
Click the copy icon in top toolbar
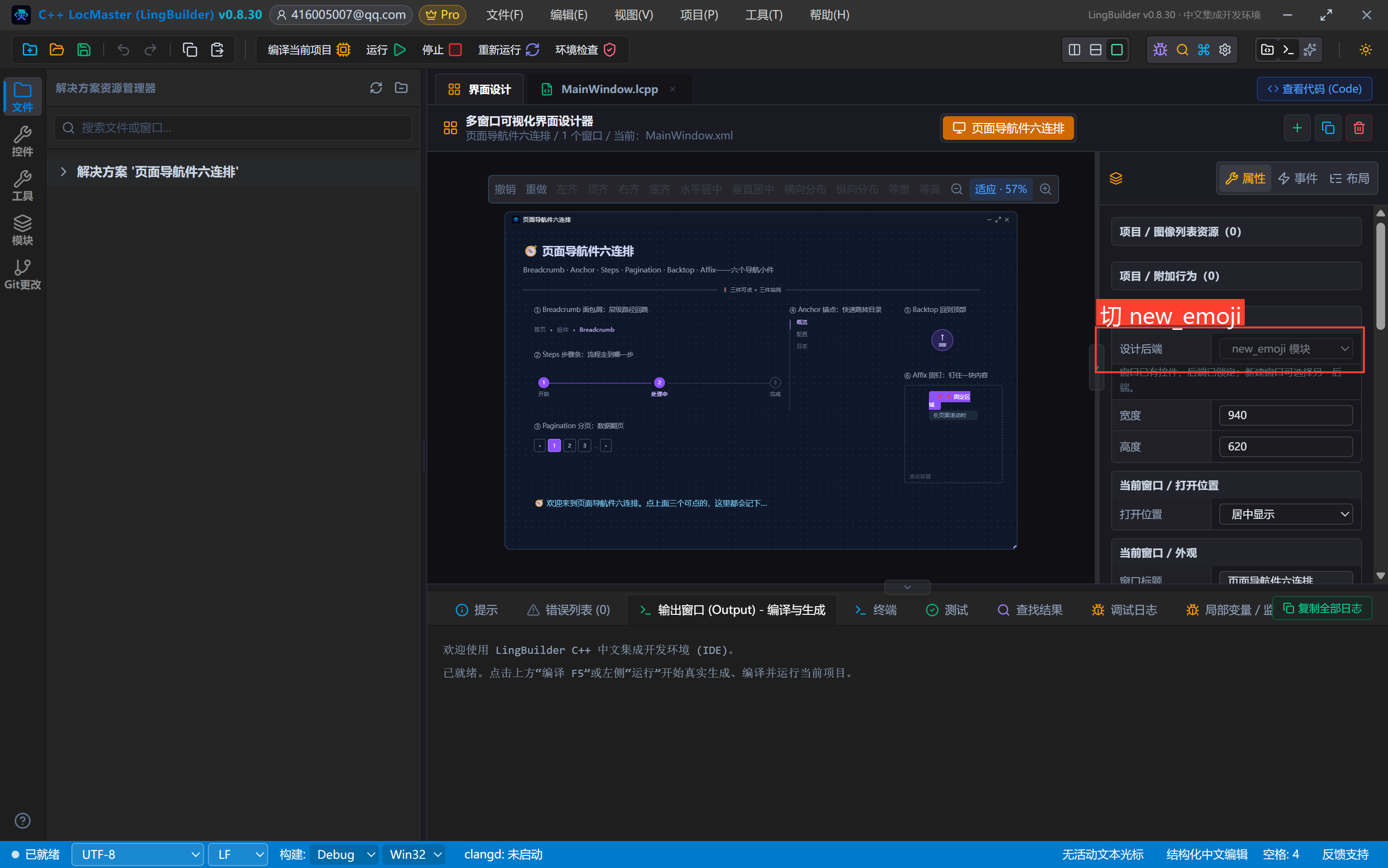coord(190,50)
